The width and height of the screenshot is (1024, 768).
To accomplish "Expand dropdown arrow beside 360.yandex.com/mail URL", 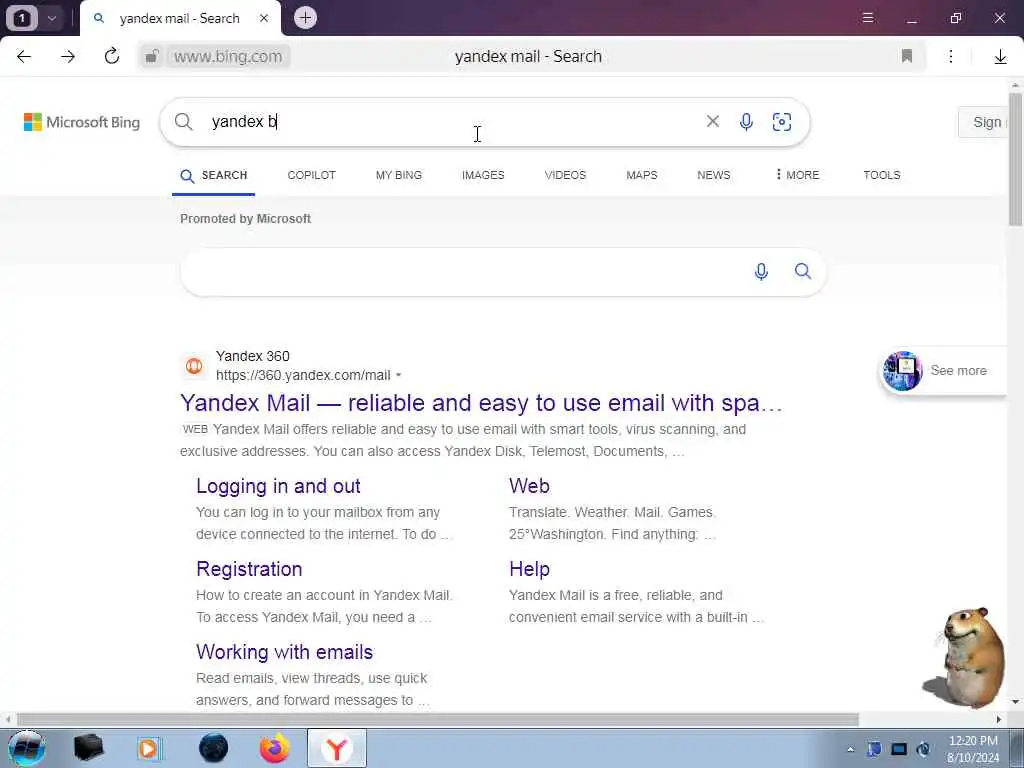I will coord(398,376).
